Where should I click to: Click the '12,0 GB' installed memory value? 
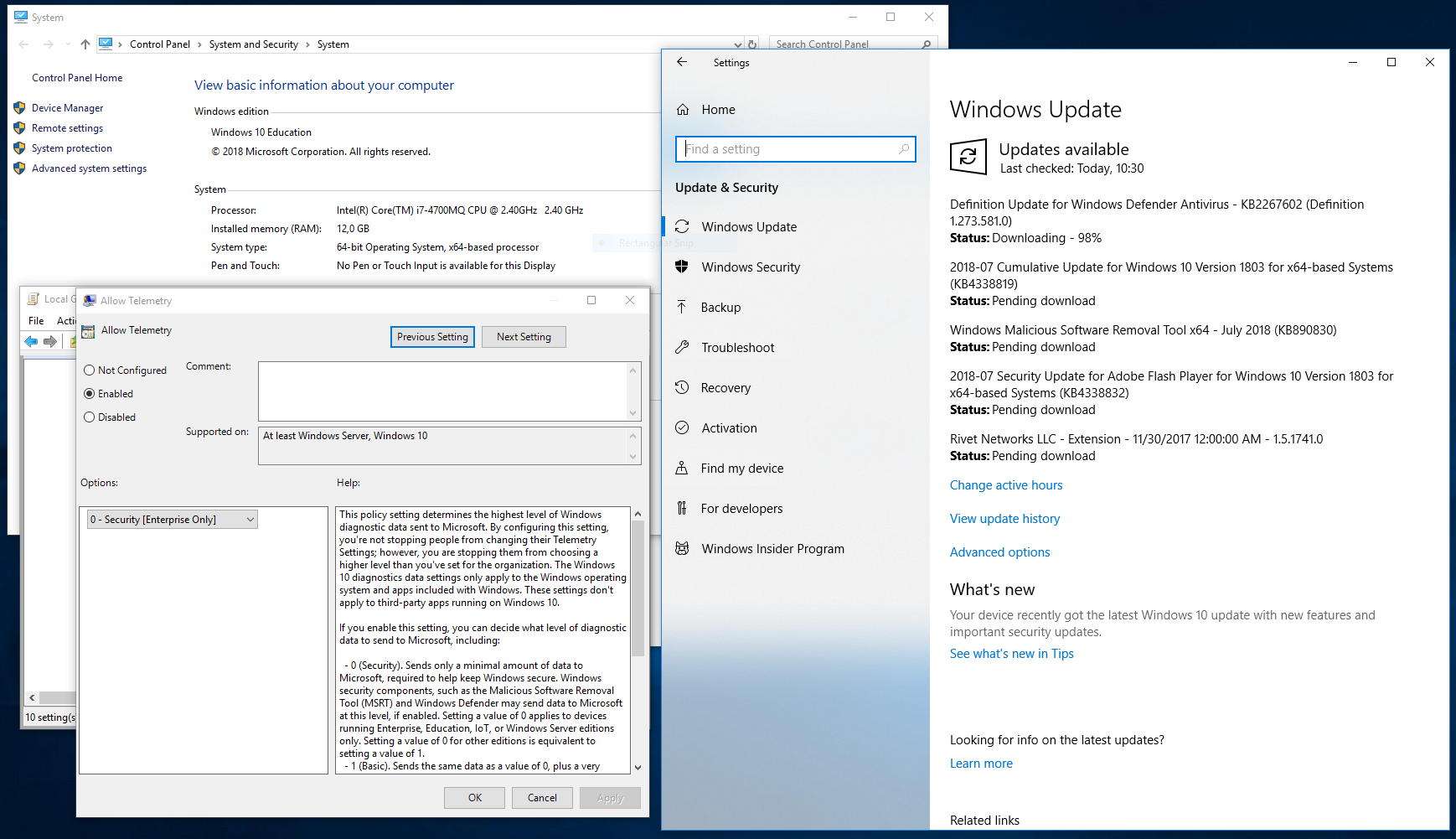click(x=353, y=229)
